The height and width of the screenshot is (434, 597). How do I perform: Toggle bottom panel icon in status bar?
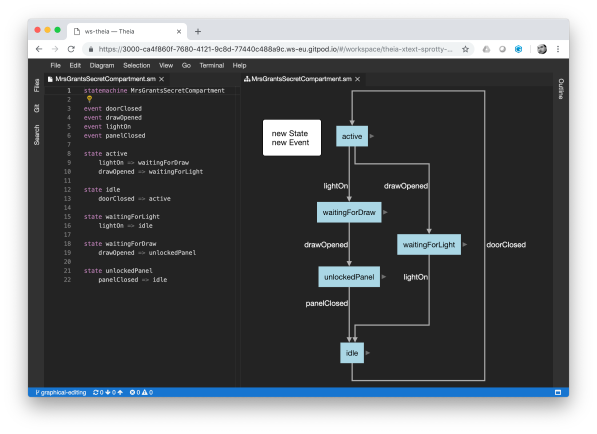pos(558,393)
